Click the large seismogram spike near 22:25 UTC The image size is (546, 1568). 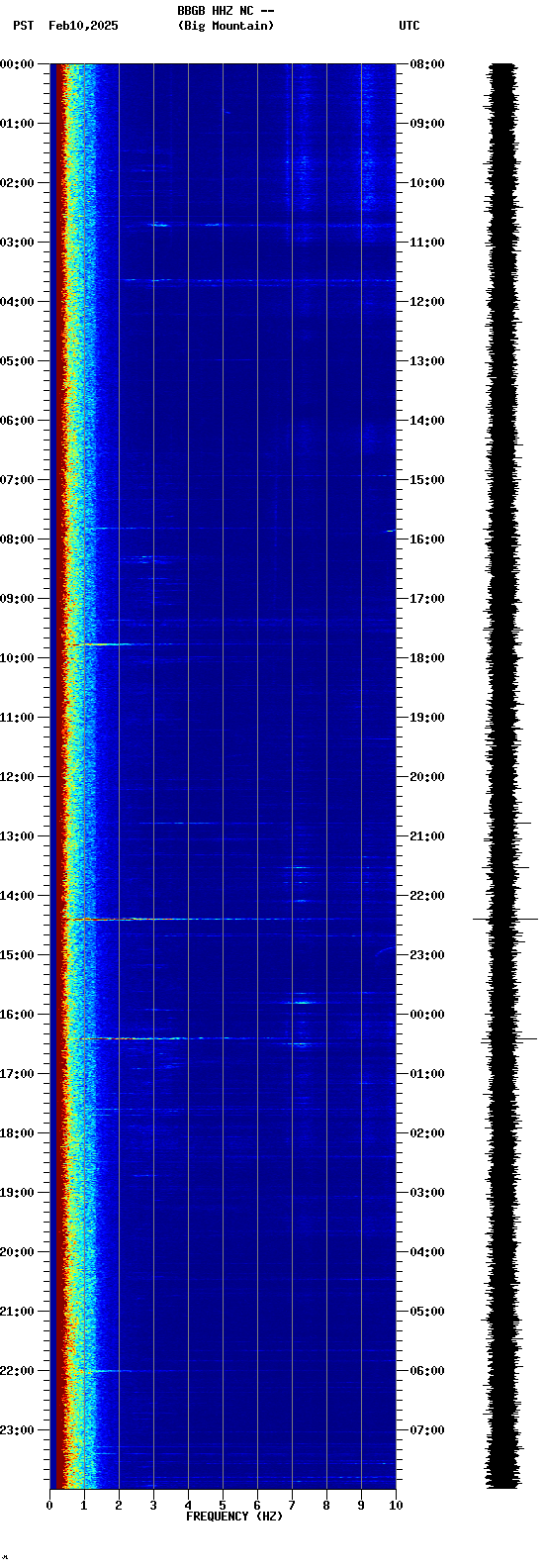coord(505,920)
